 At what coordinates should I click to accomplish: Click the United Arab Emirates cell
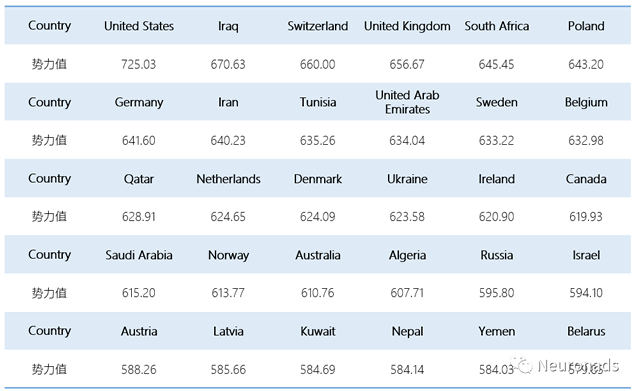click(407, 102)
